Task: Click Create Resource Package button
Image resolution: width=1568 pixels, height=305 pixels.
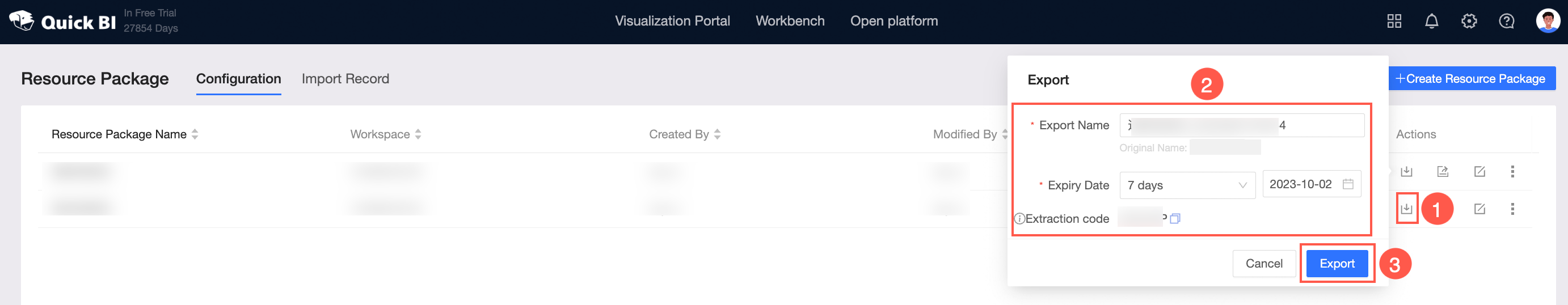Action: [x=1470, y=79]
